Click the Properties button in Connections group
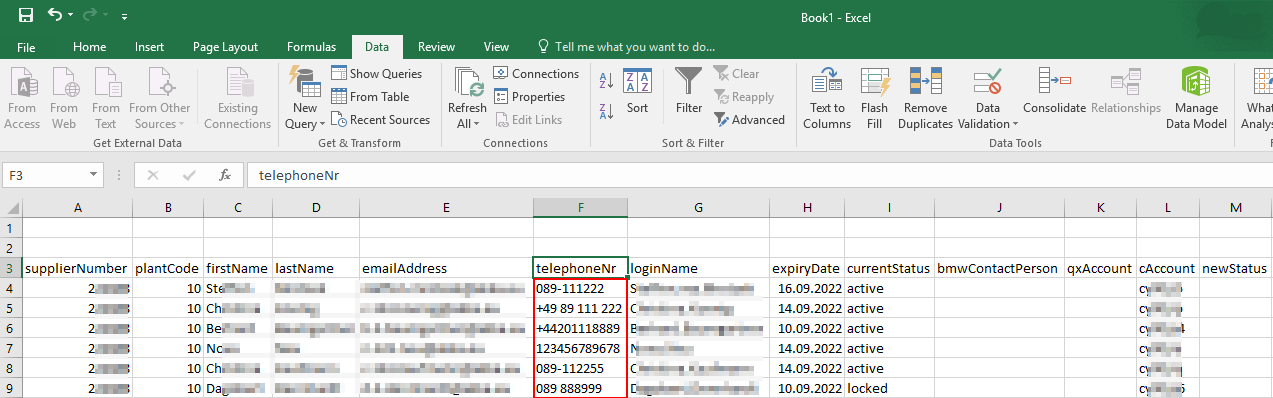The height and width of the screenshot is (398, 1273). 530,97
